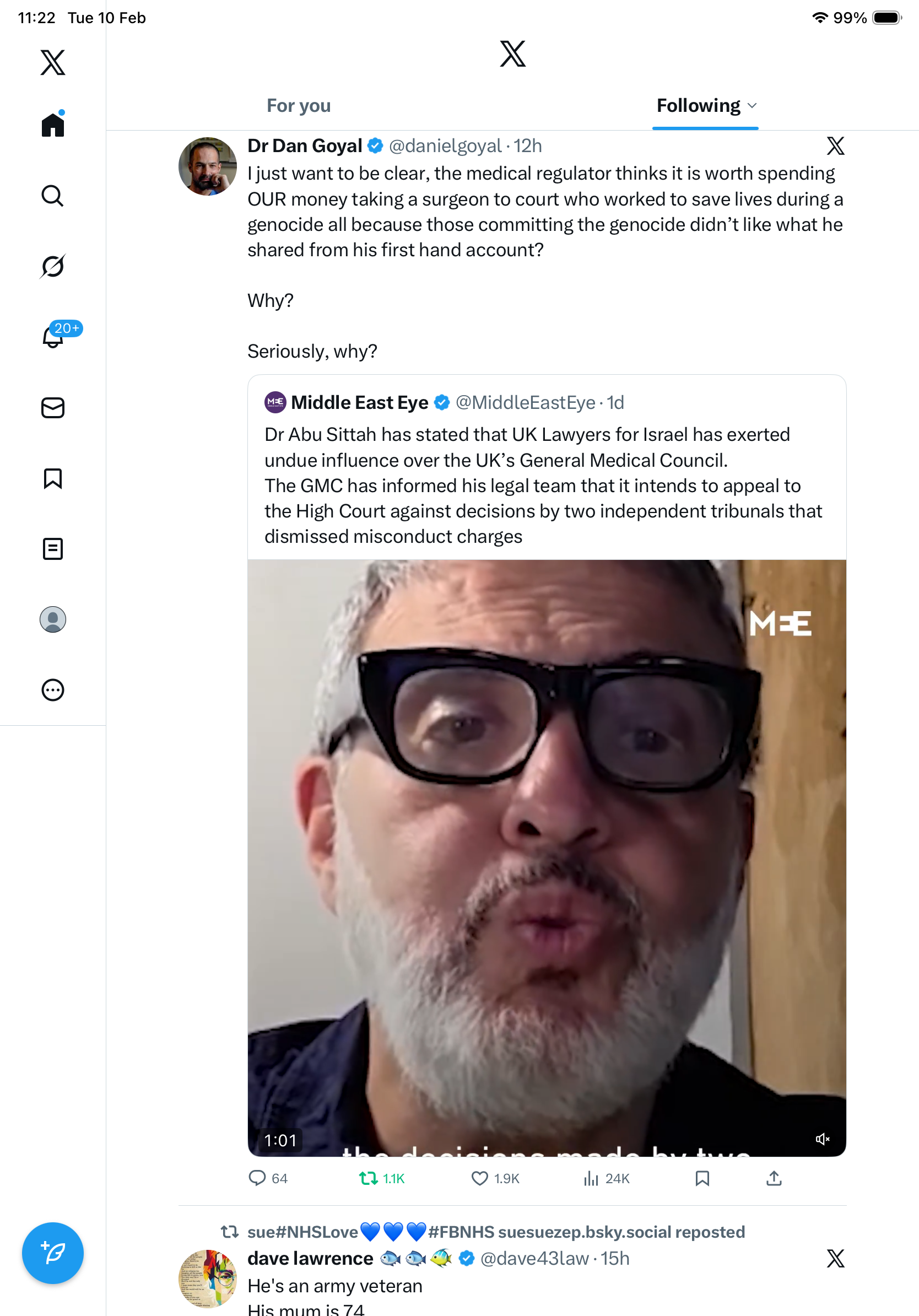
Task: Go to Home in the sidebar
Action: (x=53, y=125)
